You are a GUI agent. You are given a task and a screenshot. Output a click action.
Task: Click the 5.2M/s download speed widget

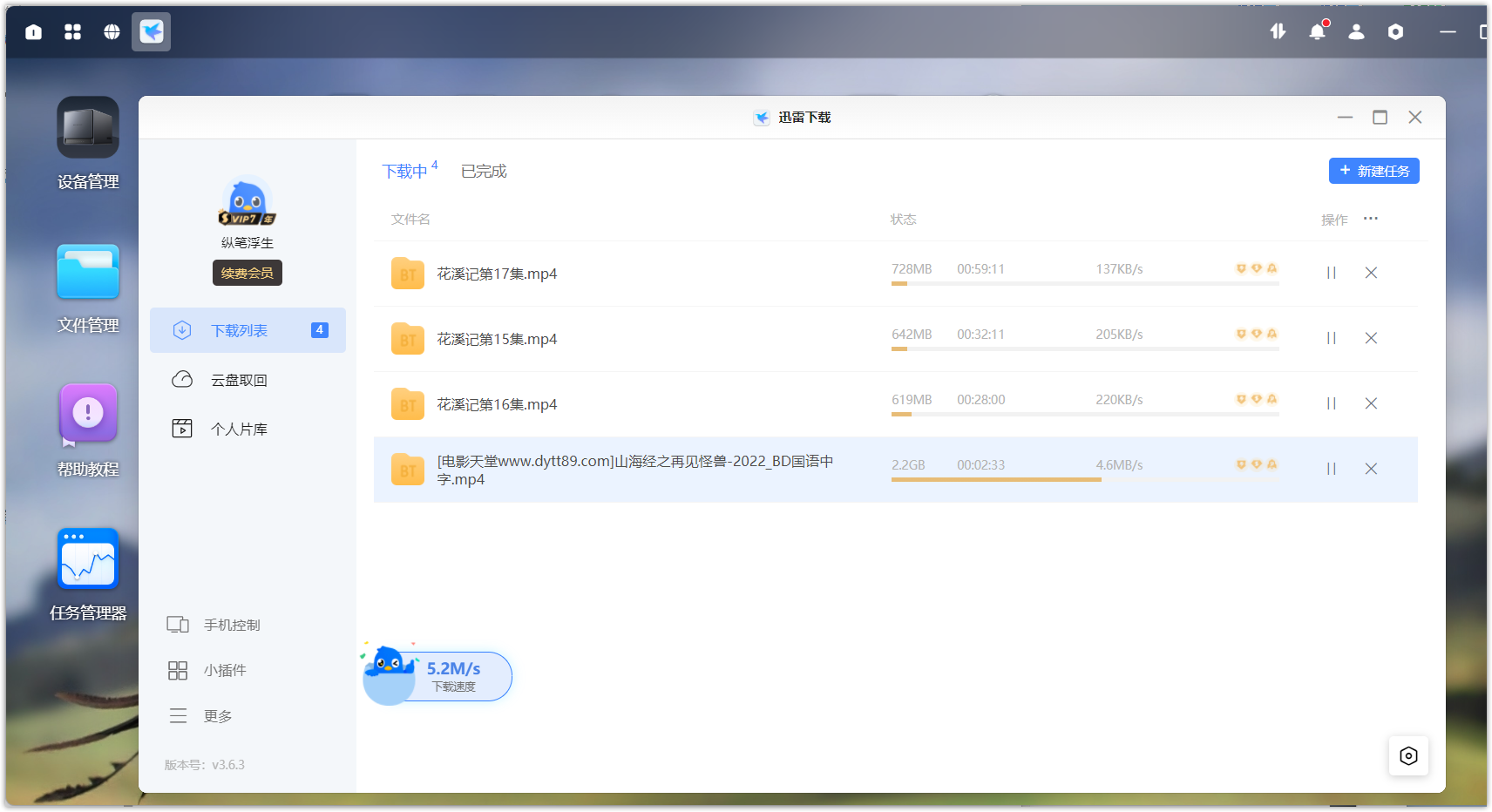[x=437, y=675]
